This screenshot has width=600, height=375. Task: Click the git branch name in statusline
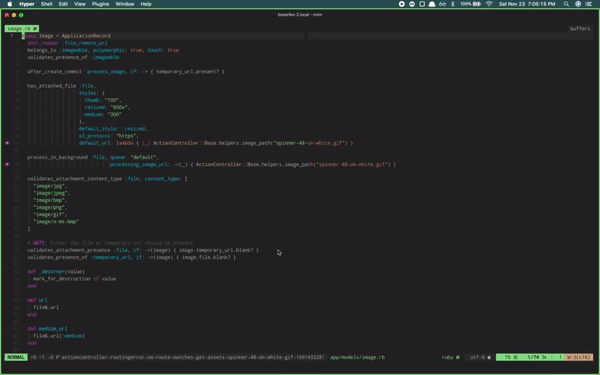192,357
